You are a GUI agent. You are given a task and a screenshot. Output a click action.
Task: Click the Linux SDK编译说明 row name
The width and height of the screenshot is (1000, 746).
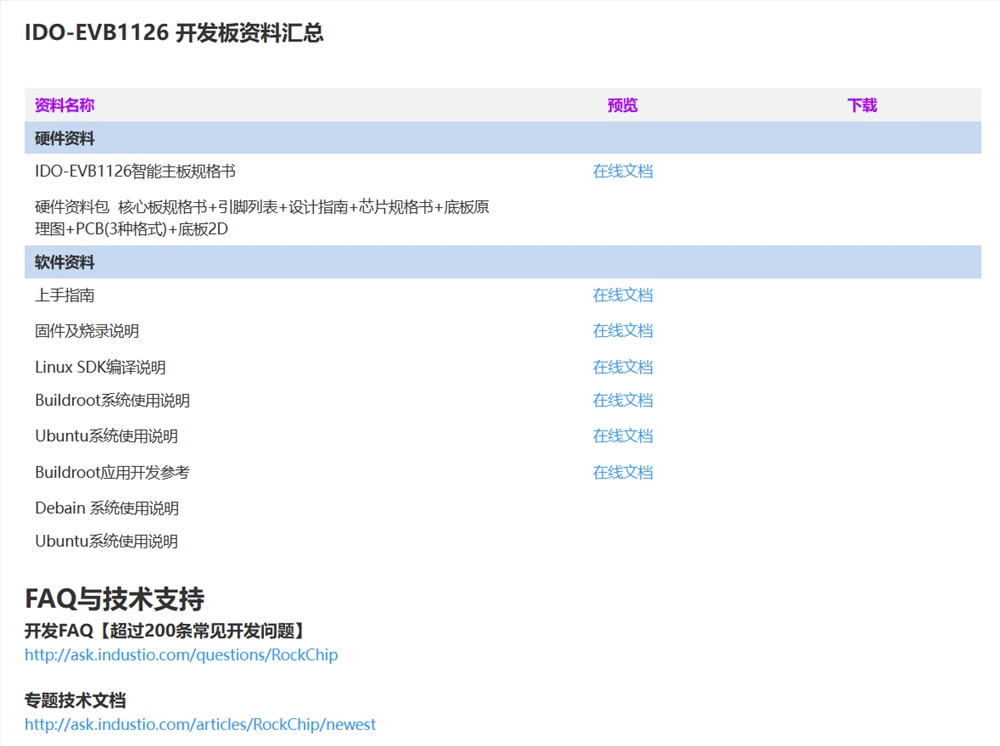pos(100,367)
